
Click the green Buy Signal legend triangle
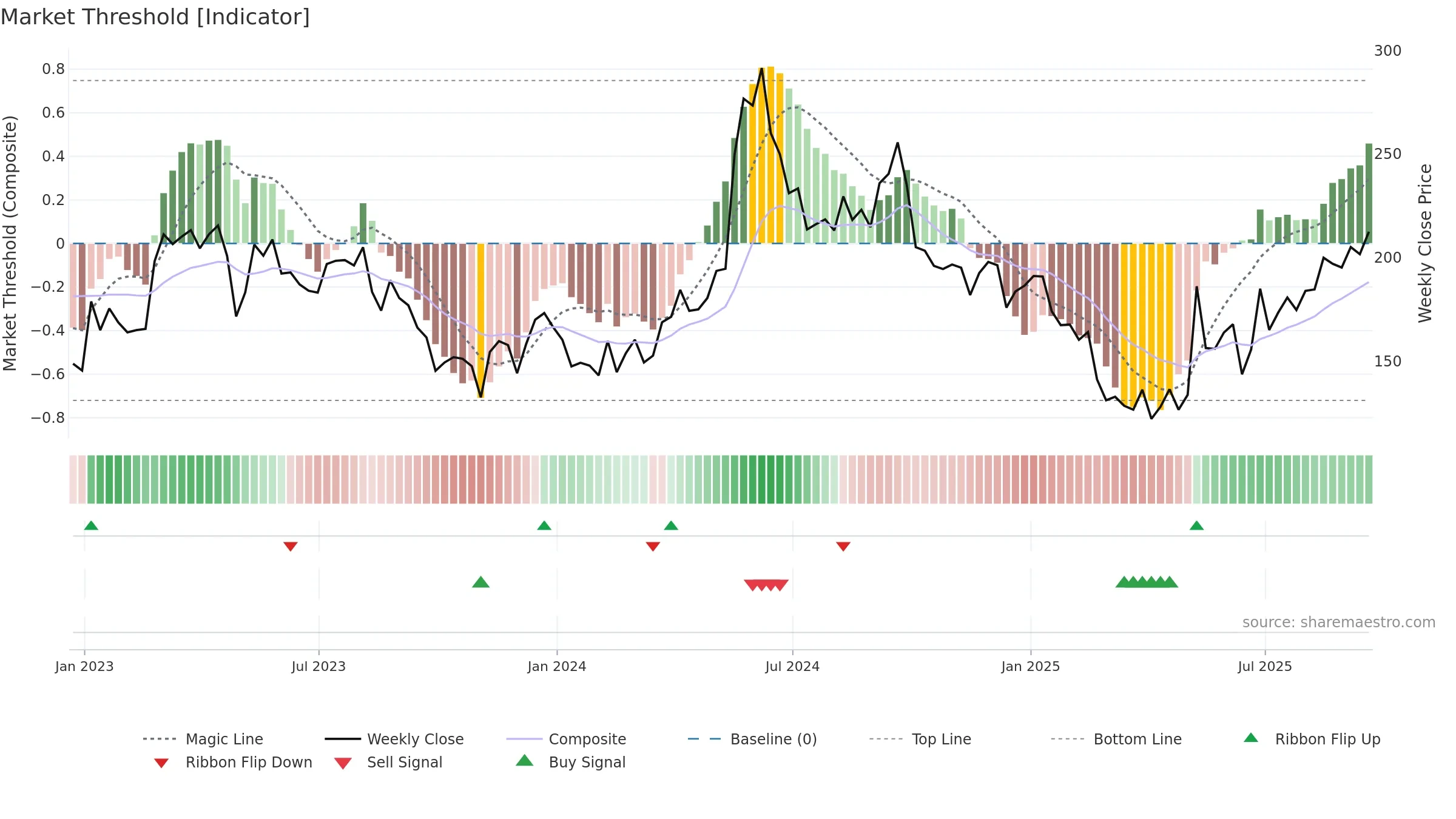[524, 760]
